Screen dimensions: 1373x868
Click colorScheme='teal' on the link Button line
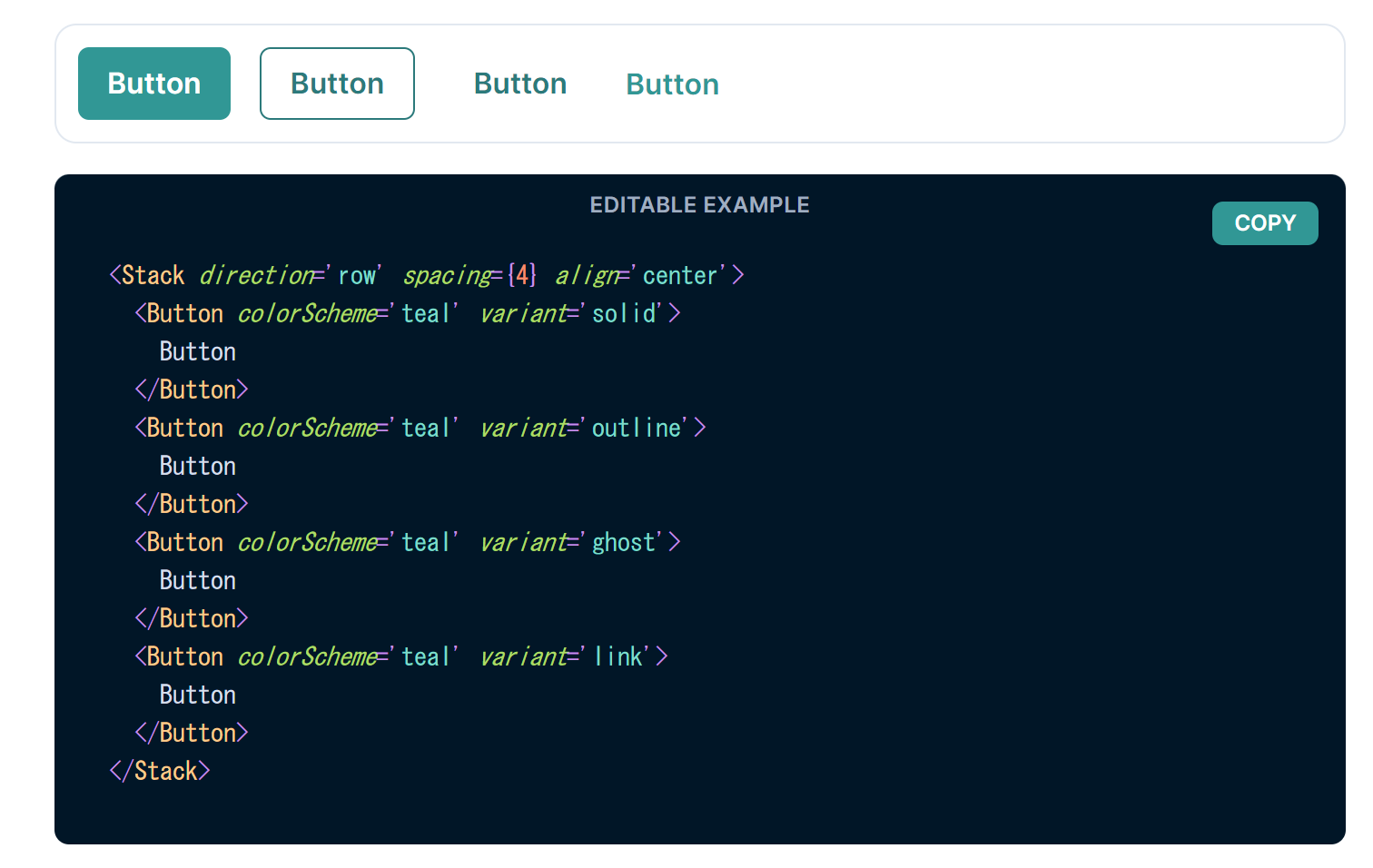click(x=349, y=656)
